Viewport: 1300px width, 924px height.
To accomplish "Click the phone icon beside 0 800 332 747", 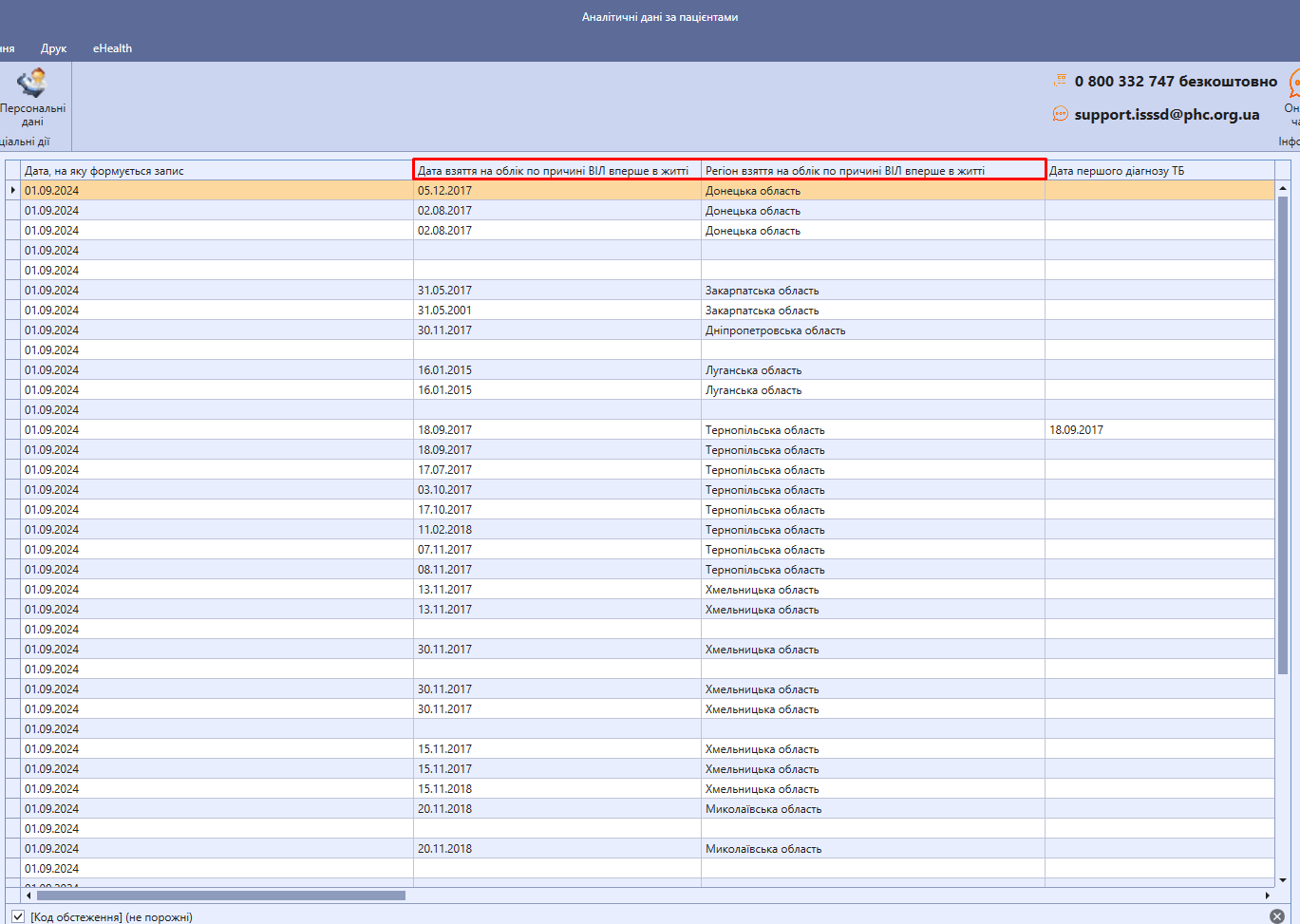I will 1061,81.
